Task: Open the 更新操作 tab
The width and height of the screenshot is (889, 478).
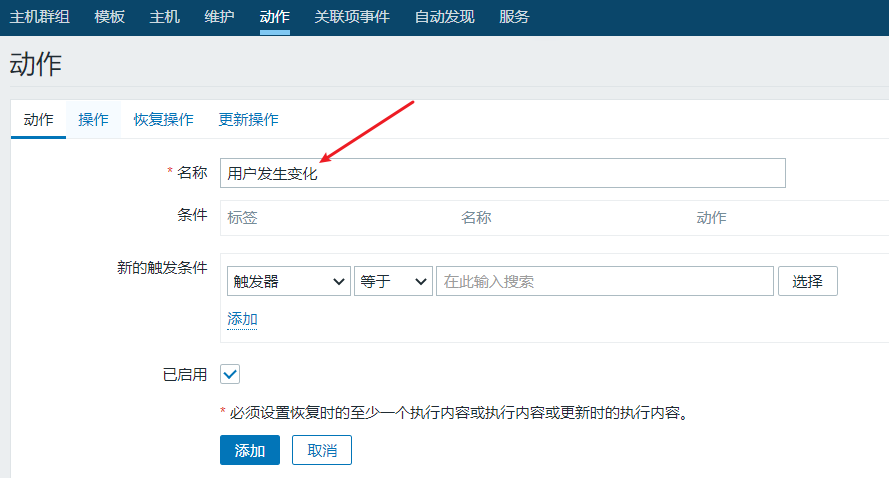Action: coord(248,120)
